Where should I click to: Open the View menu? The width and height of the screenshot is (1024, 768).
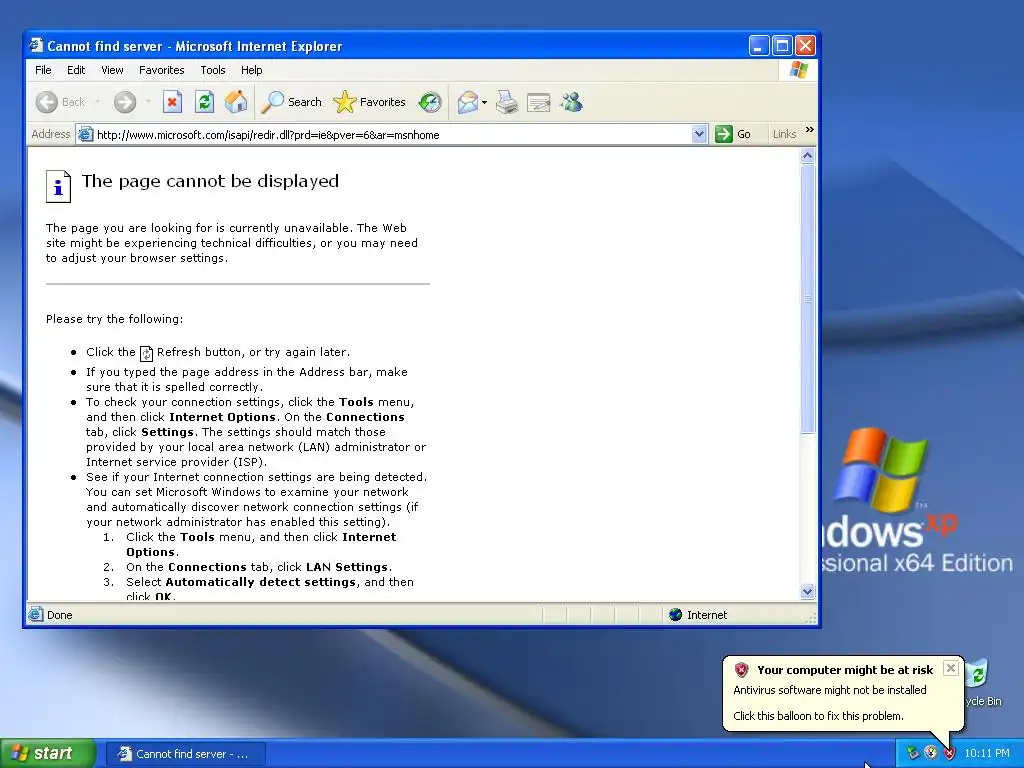(x=112, y=70)
